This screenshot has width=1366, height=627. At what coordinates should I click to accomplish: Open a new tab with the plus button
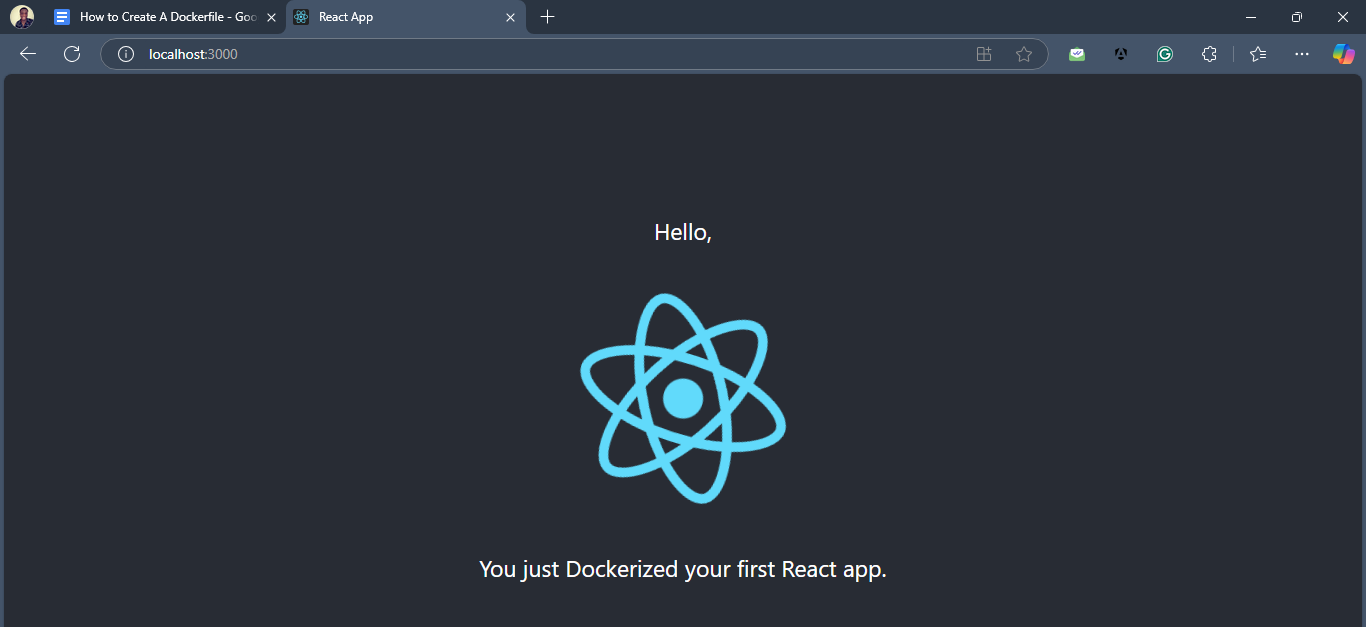coord(546,17)
